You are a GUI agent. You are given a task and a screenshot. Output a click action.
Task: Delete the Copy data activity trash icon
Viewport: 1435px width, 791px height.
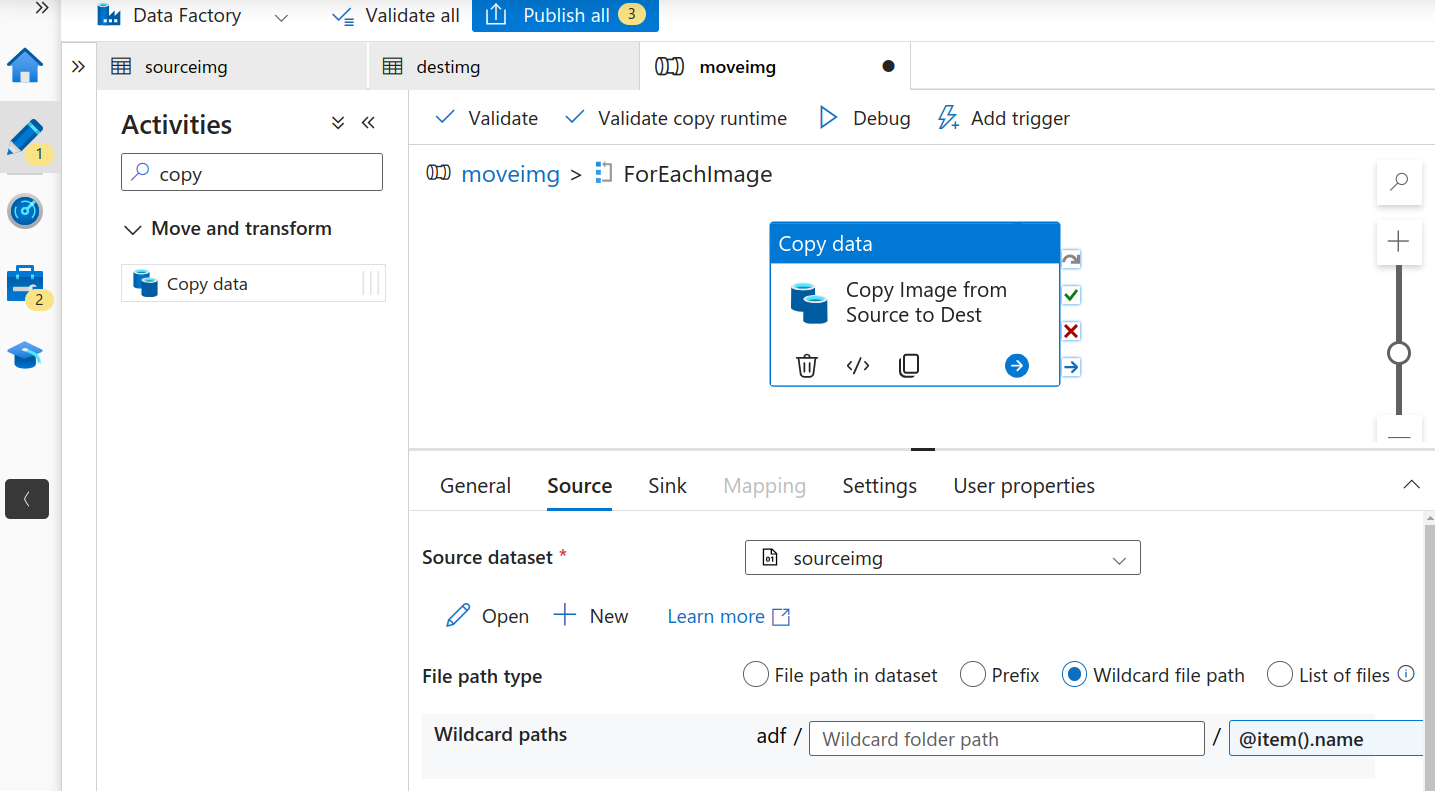[x=807, y=366]
